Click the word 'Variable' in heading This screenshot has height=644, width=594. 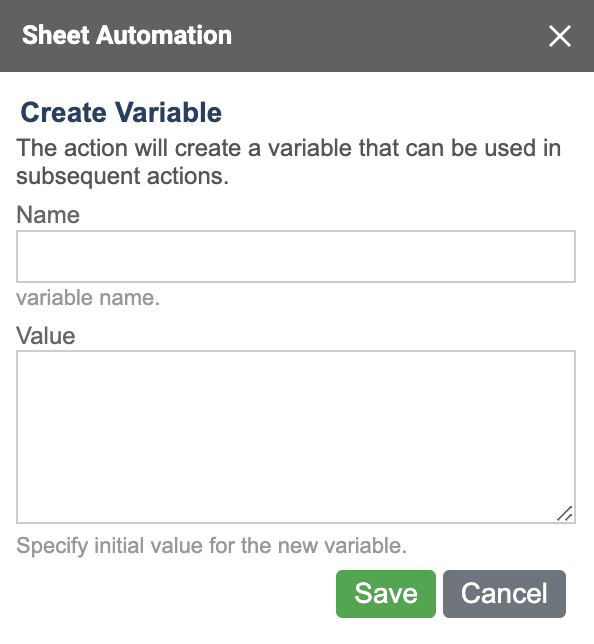point(168,112)
